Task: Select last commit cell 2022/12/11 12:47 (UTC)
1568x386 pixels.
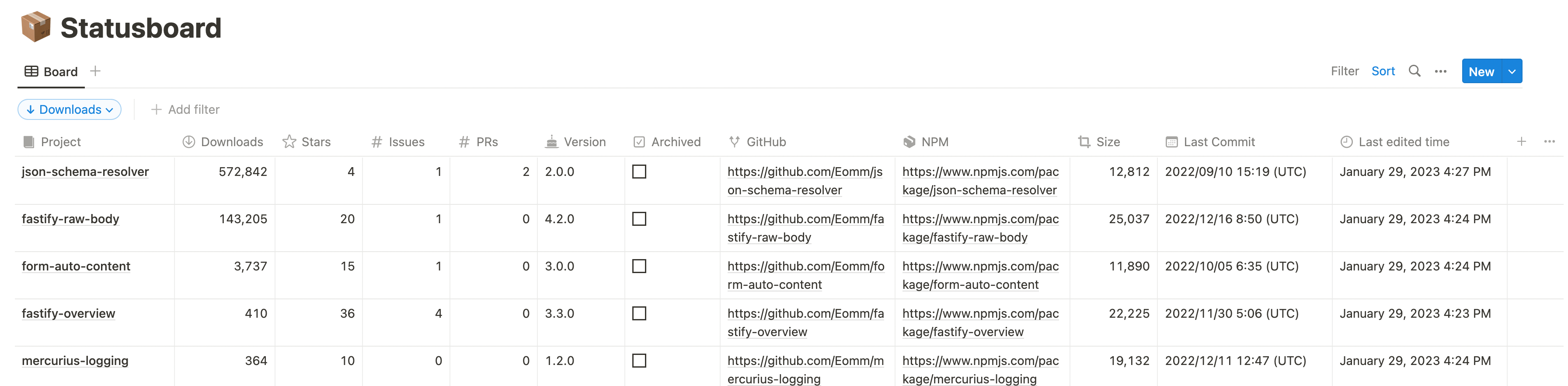Action: [1245, 366]
